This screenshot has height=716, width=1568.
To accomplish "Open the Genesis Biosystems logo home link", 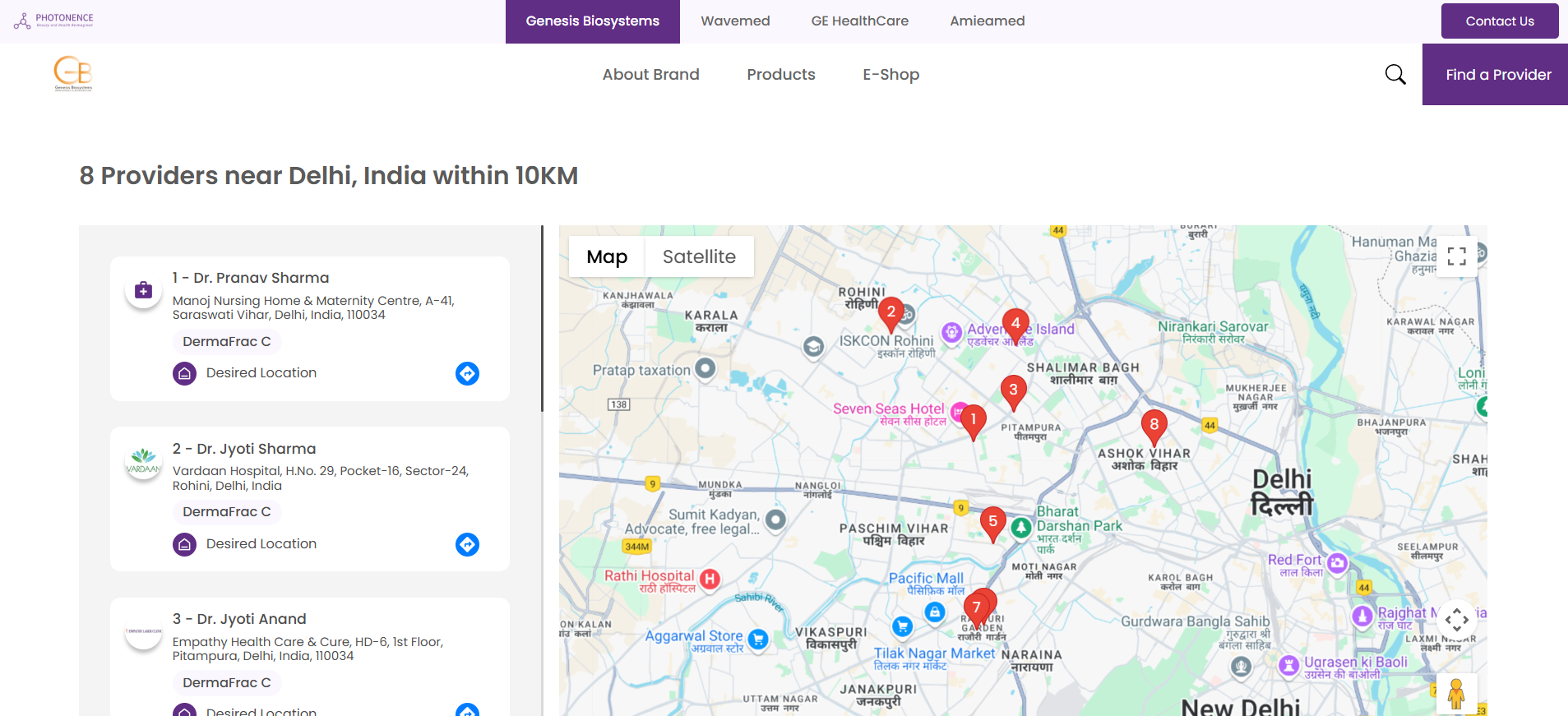I will click(73, 73).
